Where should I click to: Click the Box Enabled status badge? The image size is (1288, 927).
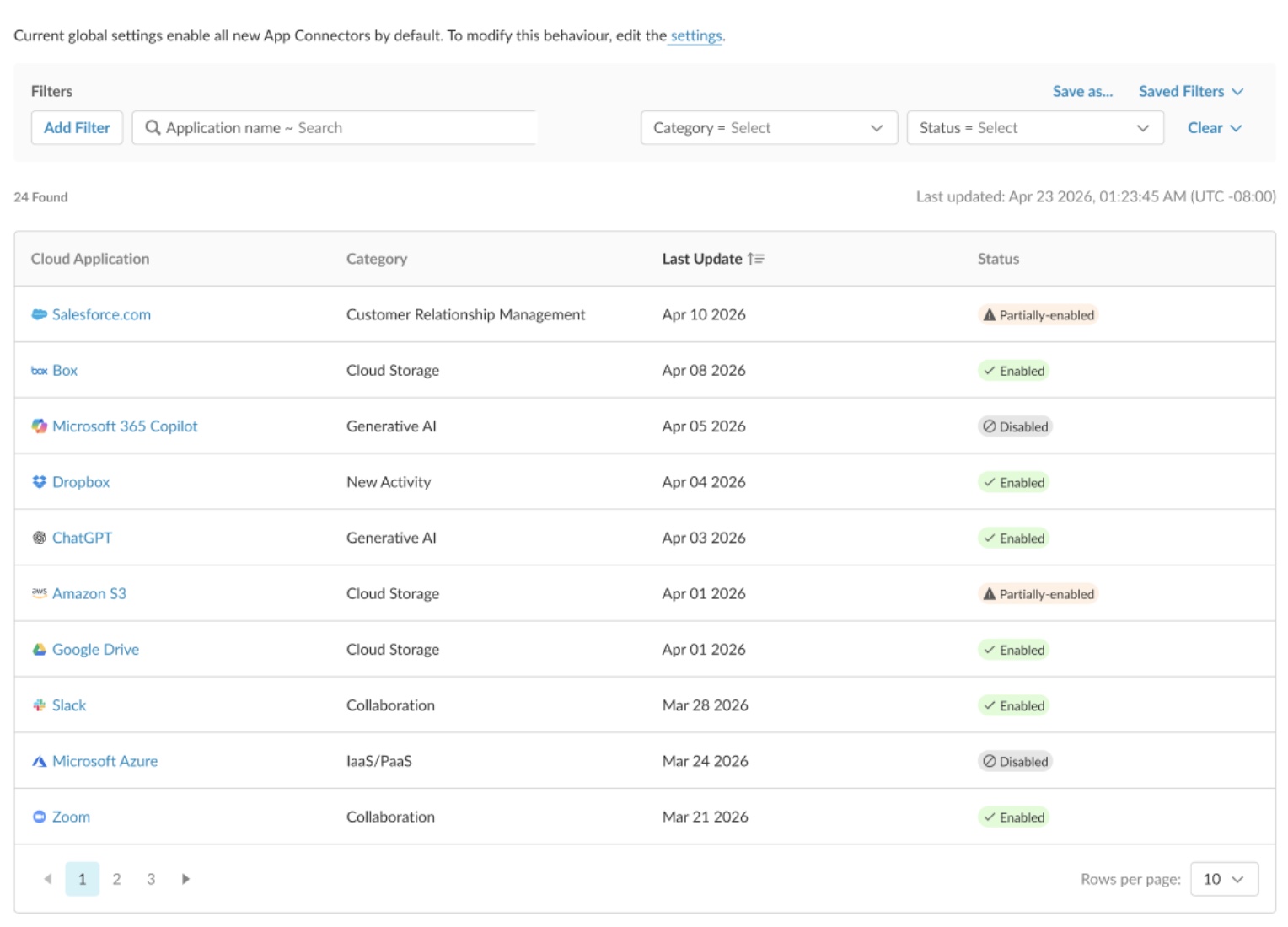tap(1013, 371)
